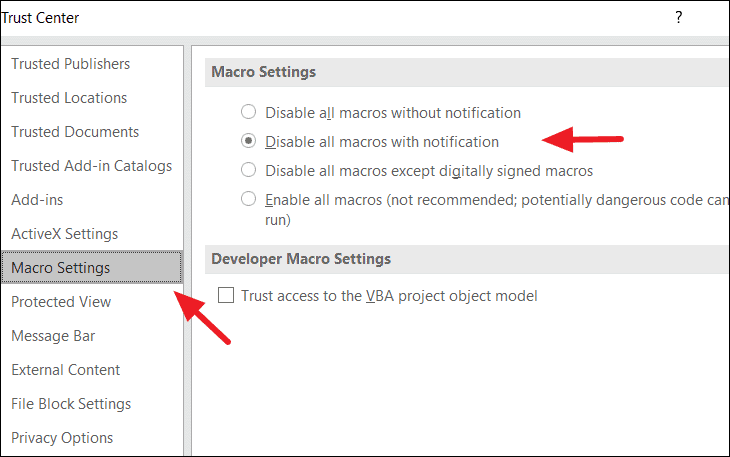Open Trusted Documents settings

(75, 132)
